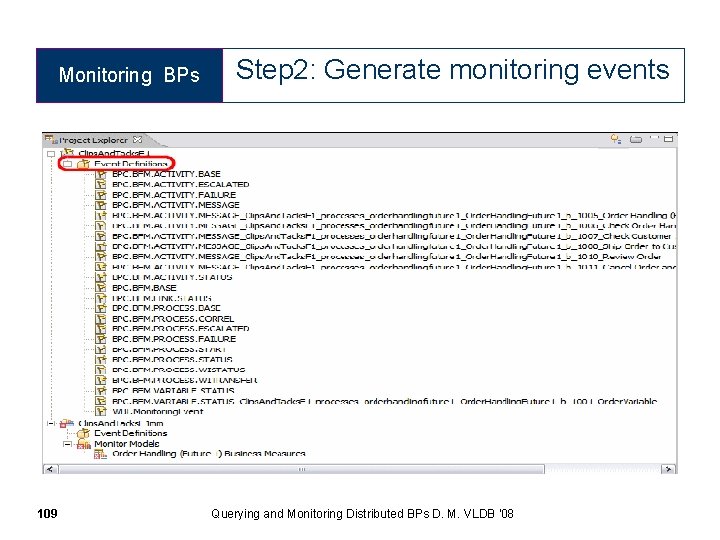Viewport: 720px width, 540px height.
Task: Select ACTIVITY.MESSAGE entry ending 1010_Review Order
Action: coord(387,257)
